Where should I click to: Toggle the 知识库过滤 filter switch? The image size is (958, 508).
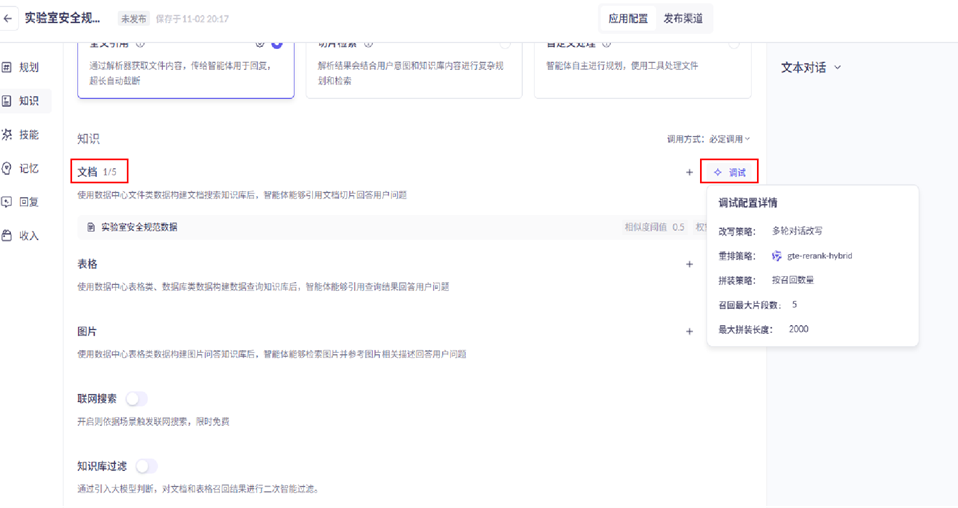[x=147, y=466]
